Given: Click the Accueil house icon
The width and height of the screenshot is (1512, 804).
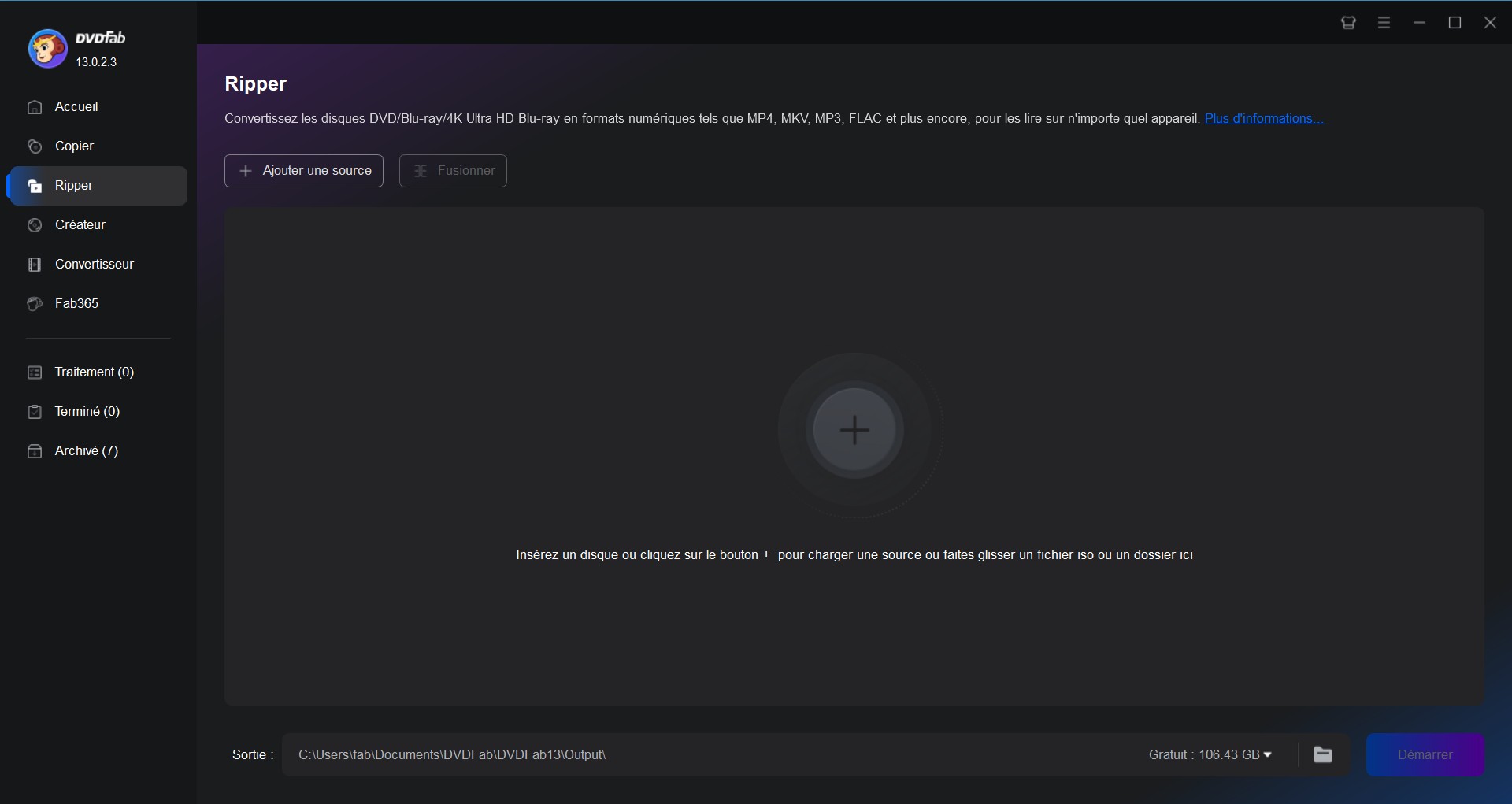Looking at the screenshot, I should tap(35, 107).
